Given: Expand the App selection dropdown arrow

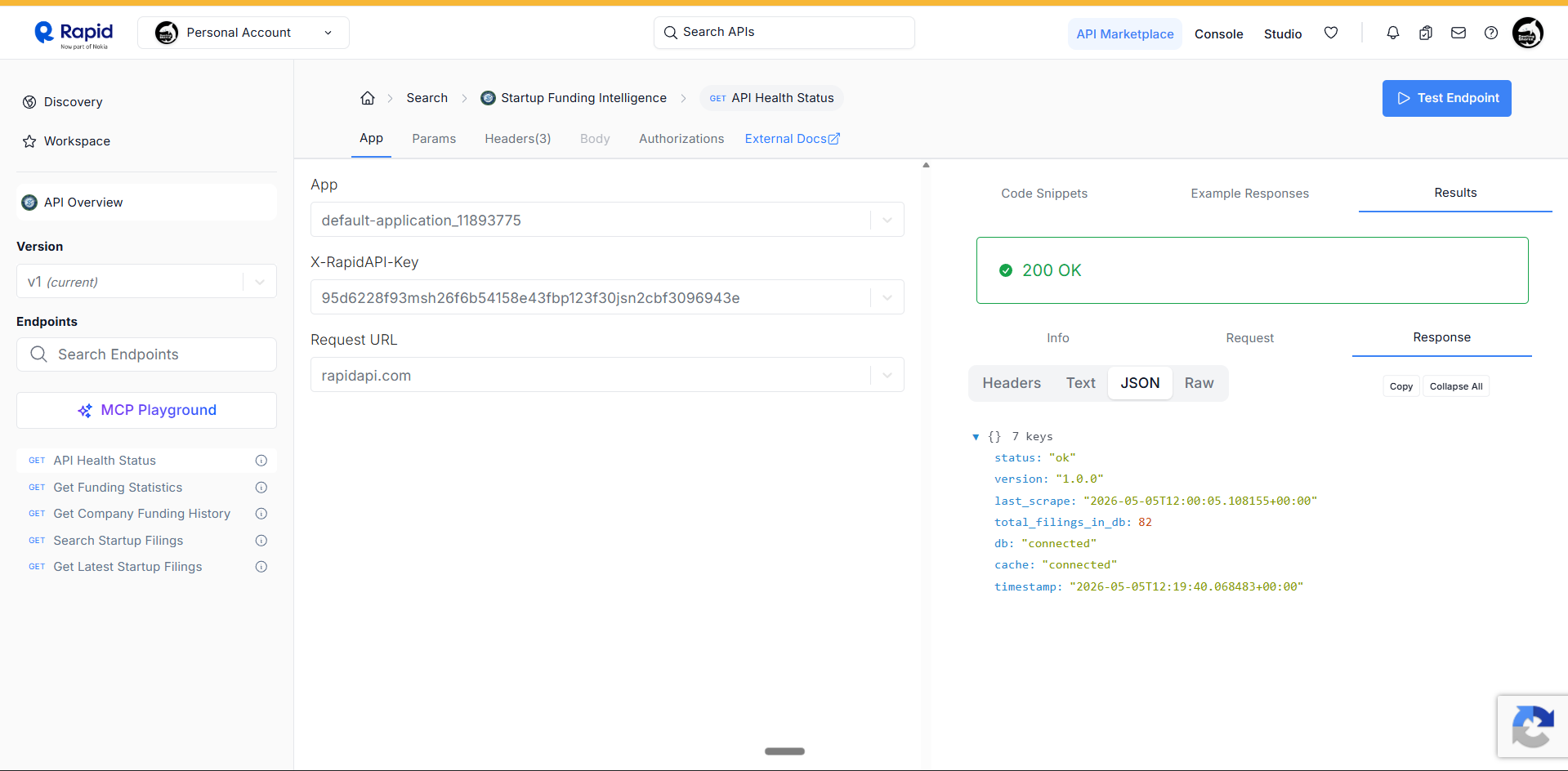Looking at the screenshot, I should (x=887, y=221).
